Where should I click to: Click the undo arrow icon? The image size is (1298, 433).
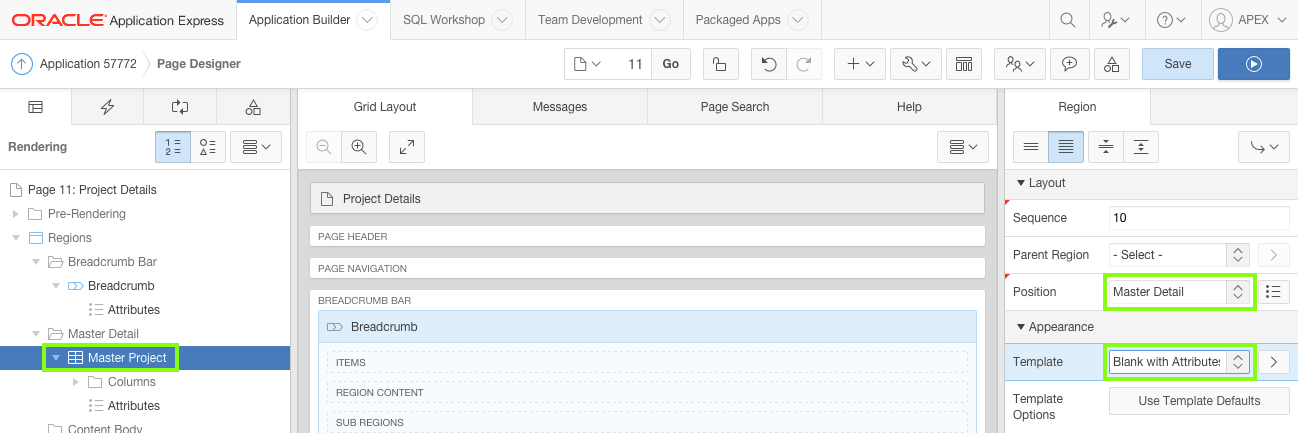point(768,64)
